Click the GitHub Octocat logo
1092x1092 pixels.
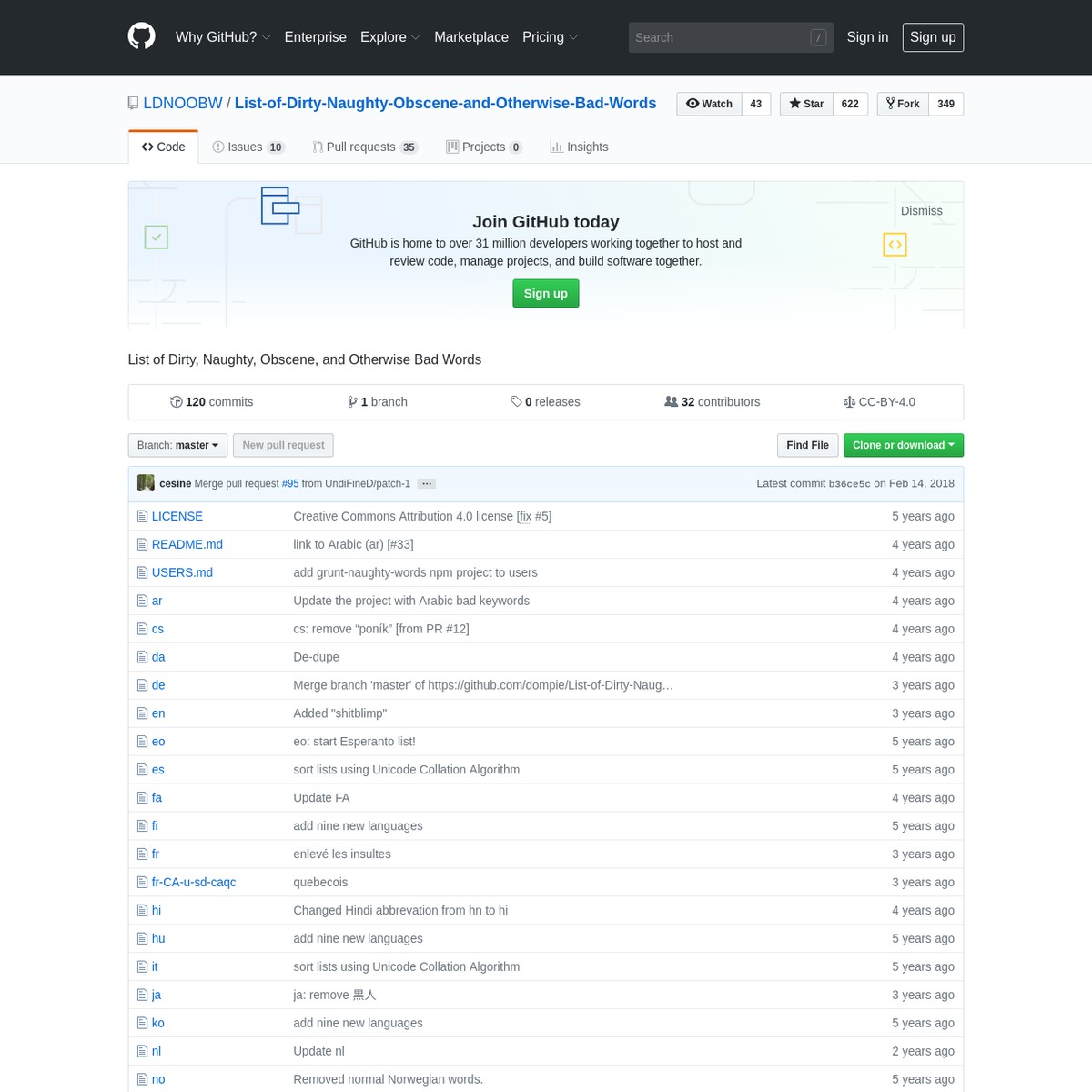tap(141, 36)
